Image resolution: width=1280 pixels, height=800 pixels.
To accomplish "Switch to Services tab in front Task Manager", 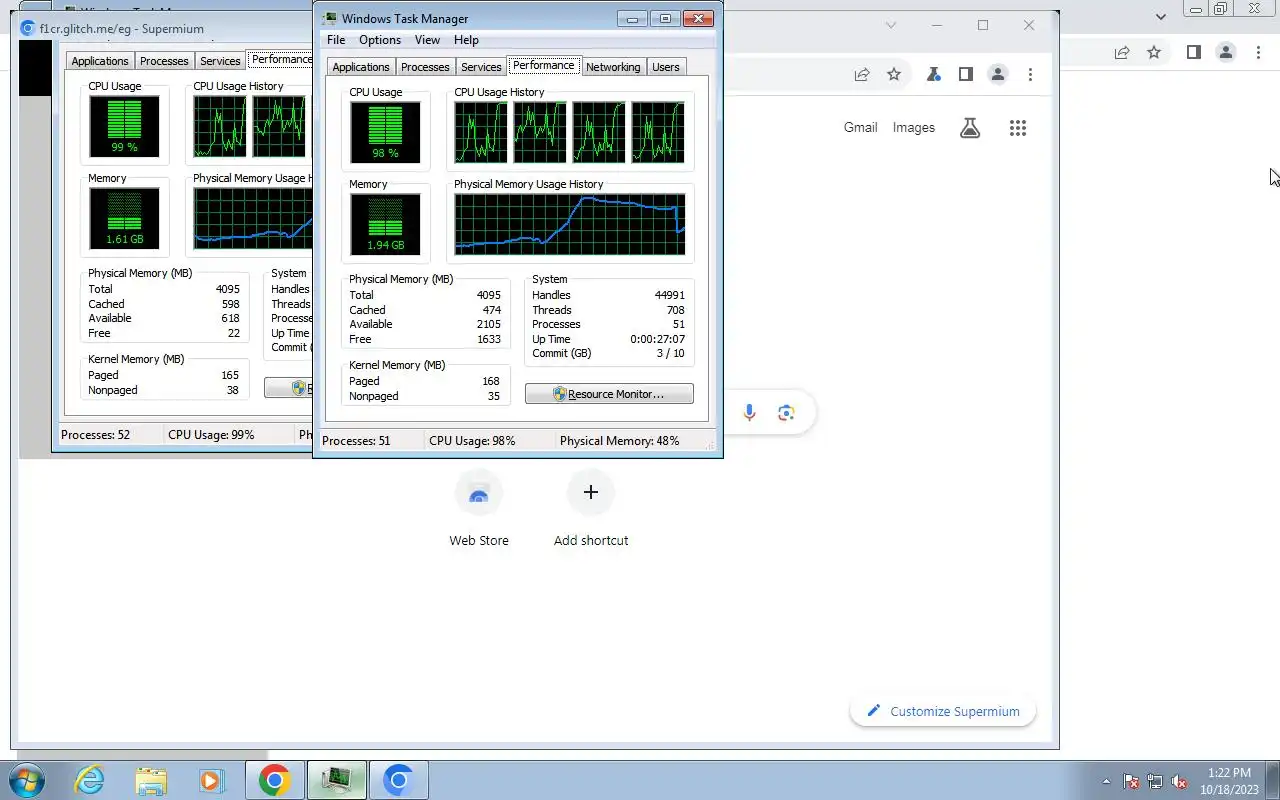I will (x=481, y=67).
